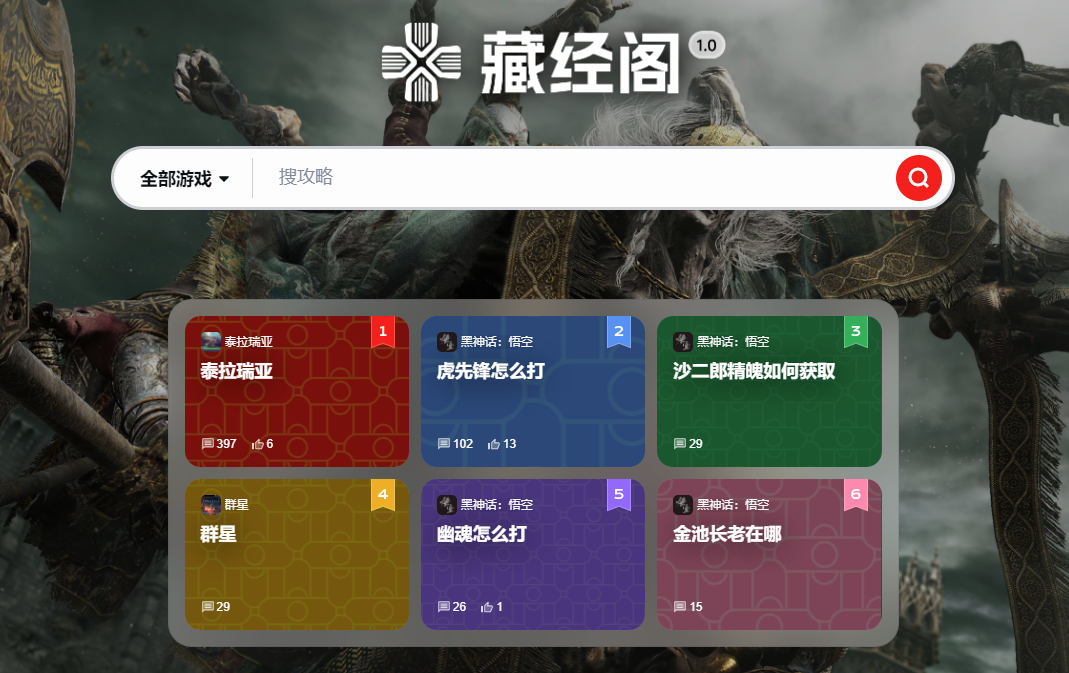Image resolution: width=1069 pixels, height=673 pixels.
Task: Click comment icon on 沙二郎精魄如何获取 card
Action: click(x=680, y=444)
